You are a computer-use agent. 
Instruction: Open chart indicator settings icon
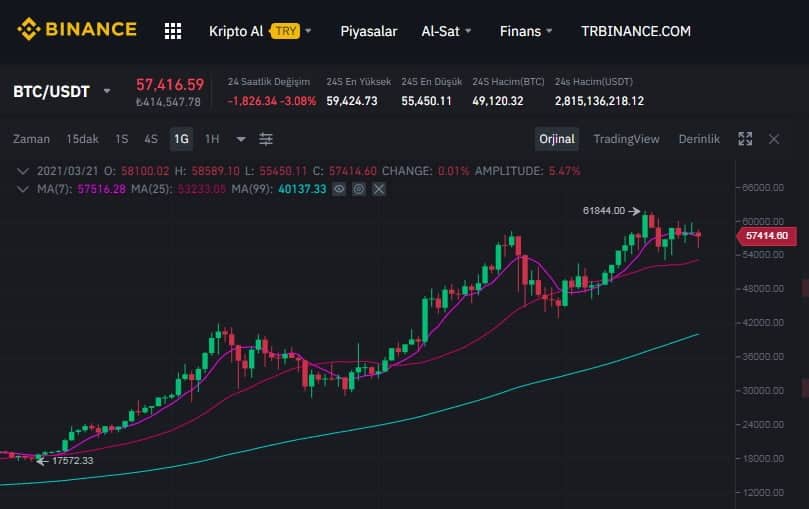point(266,139)
